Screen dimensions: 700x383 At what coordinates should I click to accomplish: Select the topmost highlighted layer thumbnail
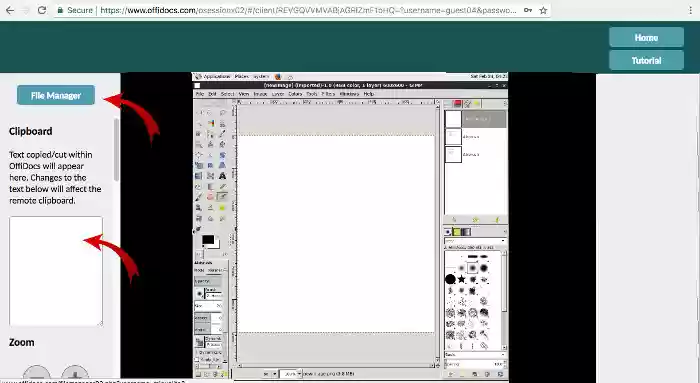pyautogui.click(x=453, y=119)
